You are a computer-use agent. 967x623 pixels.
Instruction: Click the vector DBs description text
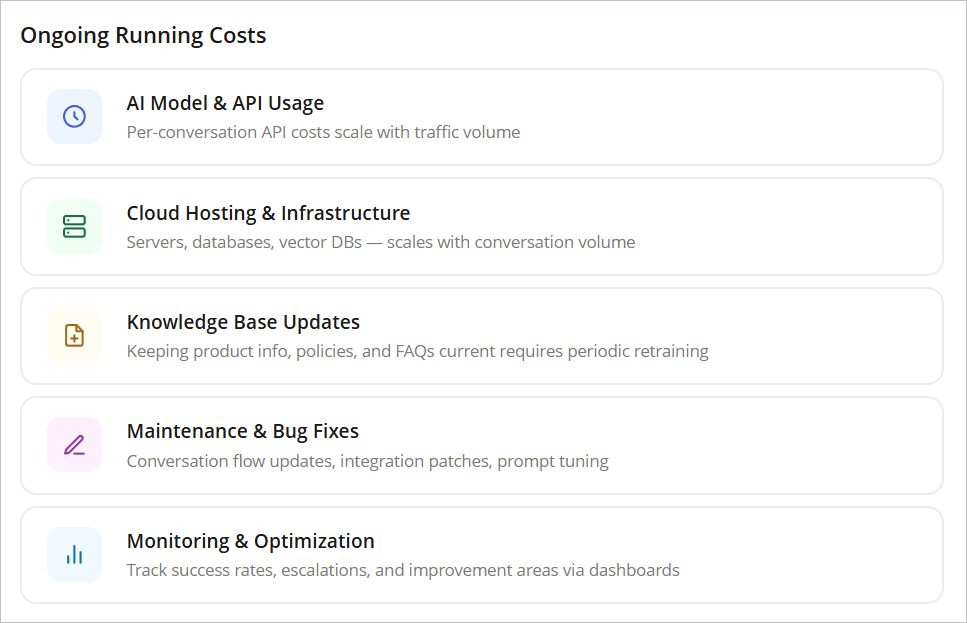click(380, 242)
